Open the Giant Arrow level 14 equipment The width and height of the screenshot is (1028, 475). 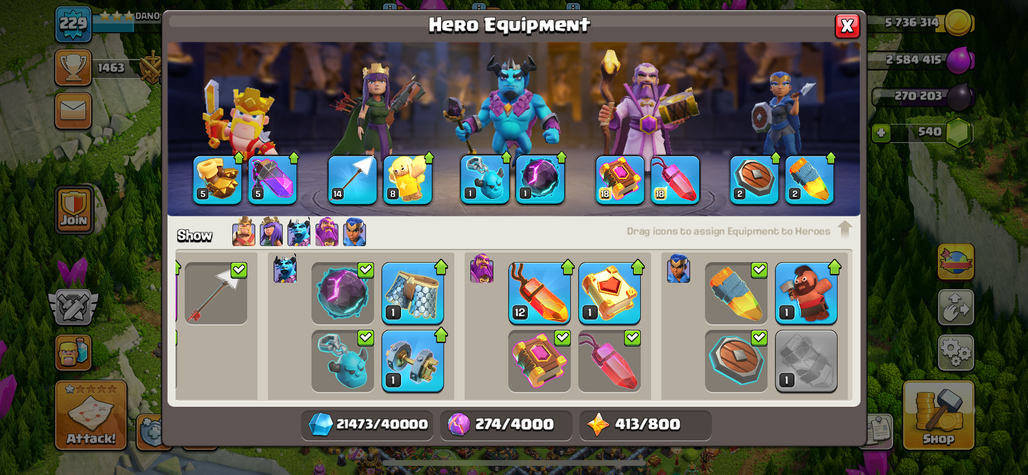[x=353, y=180]
